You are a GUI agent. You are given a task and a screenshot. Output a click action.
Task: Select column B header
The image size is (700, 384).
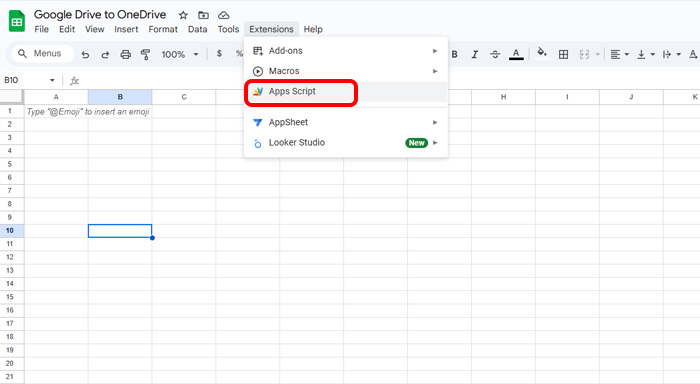click(120, 97)
